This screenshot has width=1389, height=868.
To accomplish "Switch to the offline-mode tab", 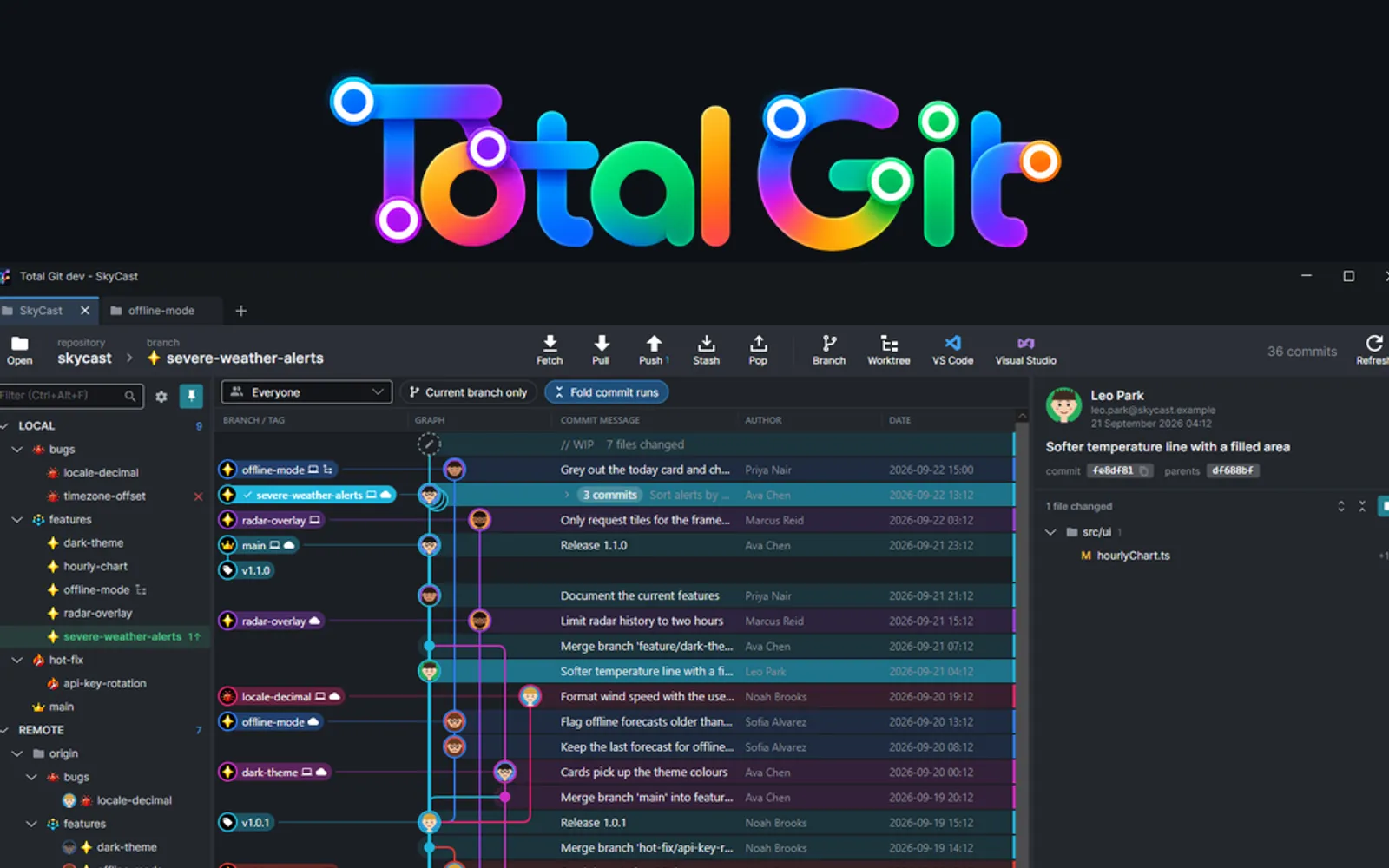I will tap(161, 311).
